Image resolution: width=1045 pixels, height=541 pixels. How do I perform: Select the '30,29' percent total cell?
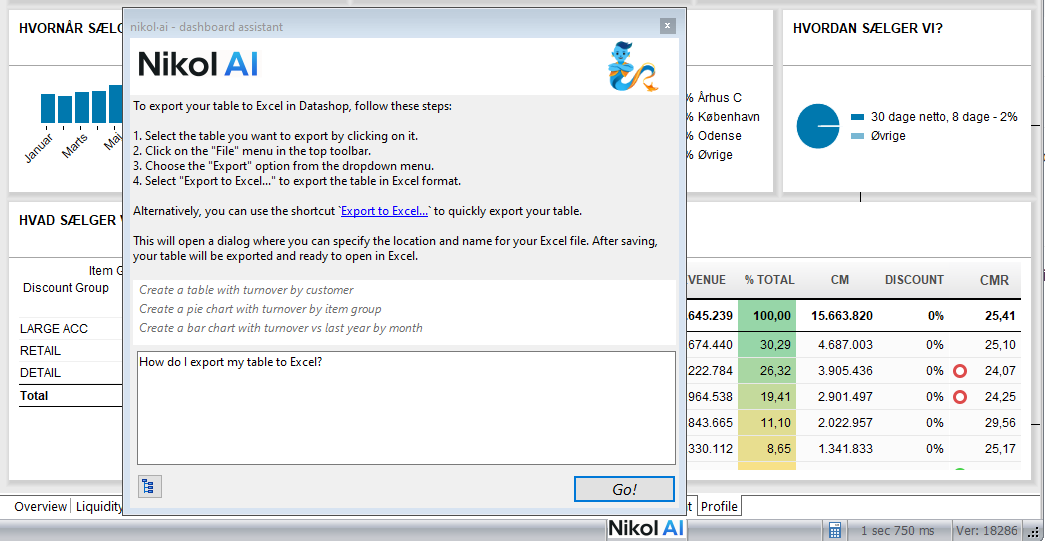pyautogui.click(x=767, y=344)
